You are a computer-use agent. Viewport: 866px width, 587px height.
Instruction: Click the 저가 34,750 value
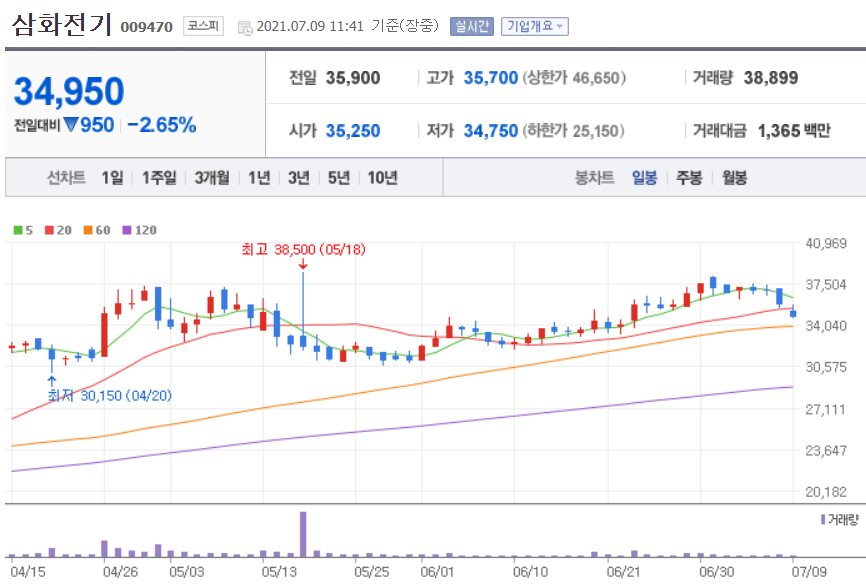[x=490, y=131]
